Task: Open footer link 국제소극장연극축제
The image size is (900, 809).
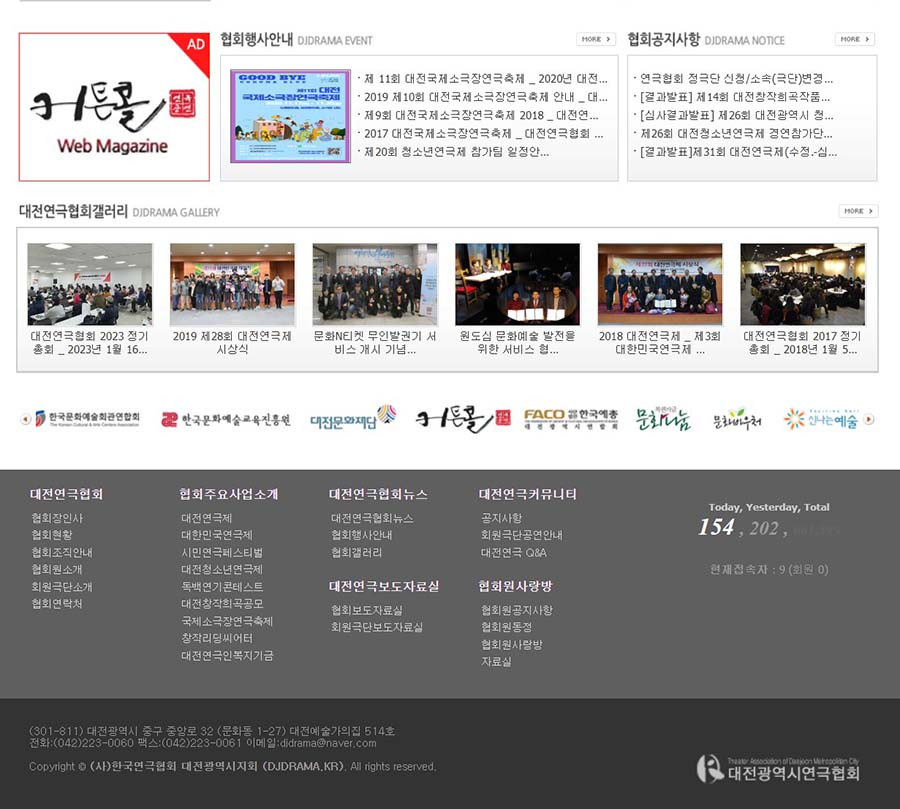Action: point(227,621)
